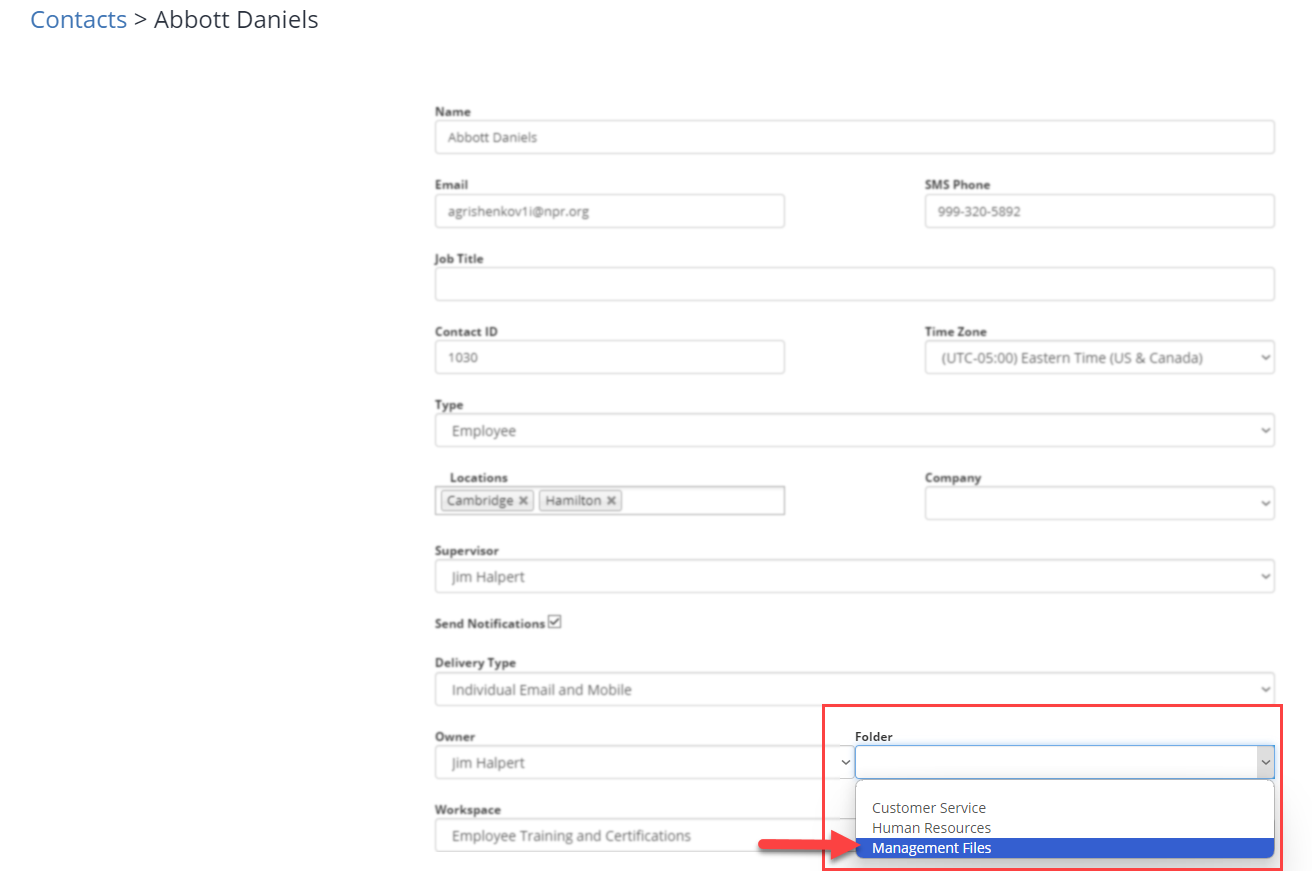Open the Contacts breadcrumb link

(78, 19)
